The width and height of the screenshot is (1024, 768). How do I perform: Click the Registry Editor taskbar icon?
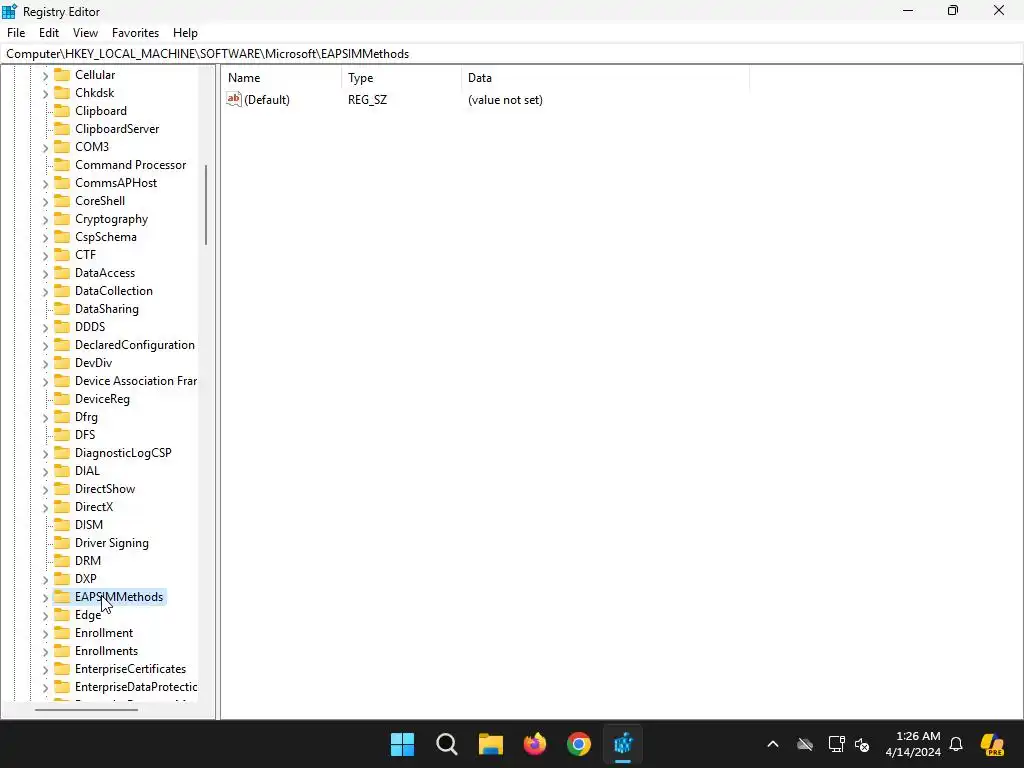(x=623, y=744)
